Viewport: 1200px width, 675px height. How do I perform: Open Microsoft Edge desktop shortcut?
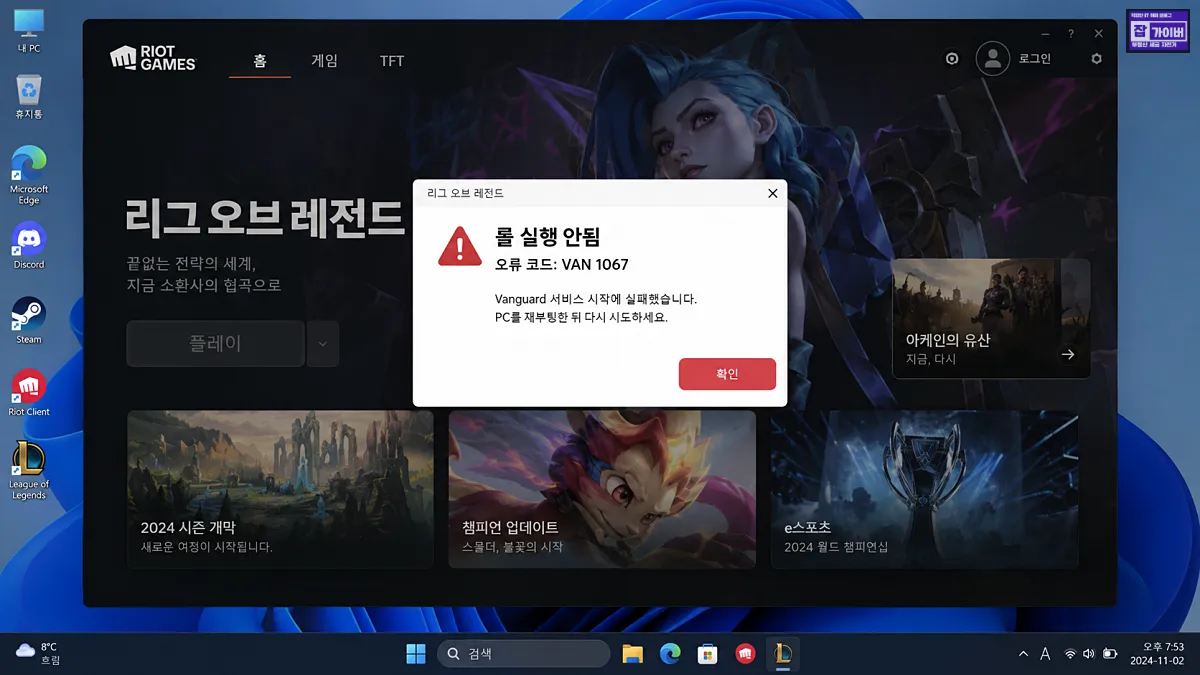(x=29, y=175)
